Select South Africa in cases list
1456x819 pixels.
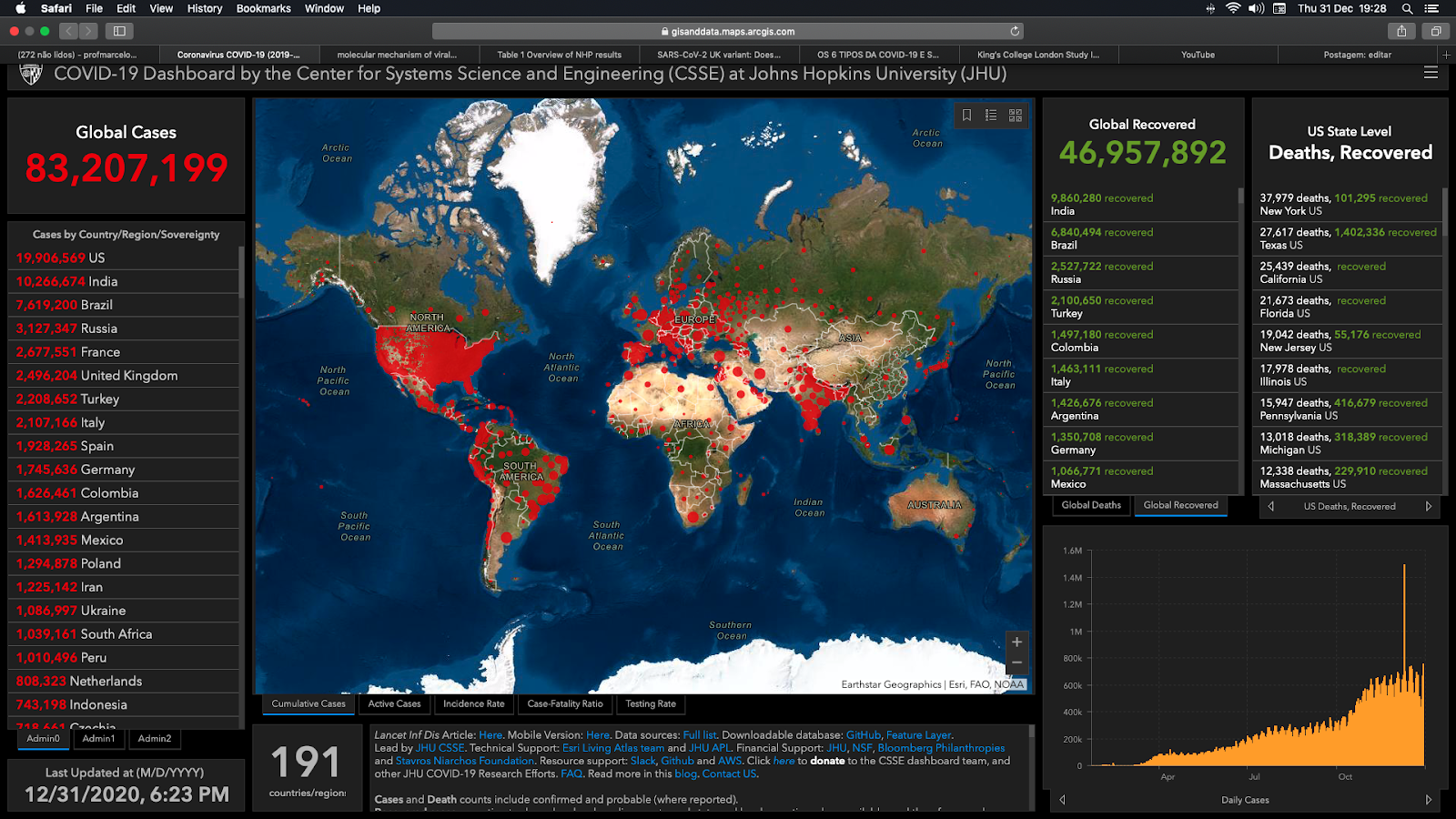[123, 633]
